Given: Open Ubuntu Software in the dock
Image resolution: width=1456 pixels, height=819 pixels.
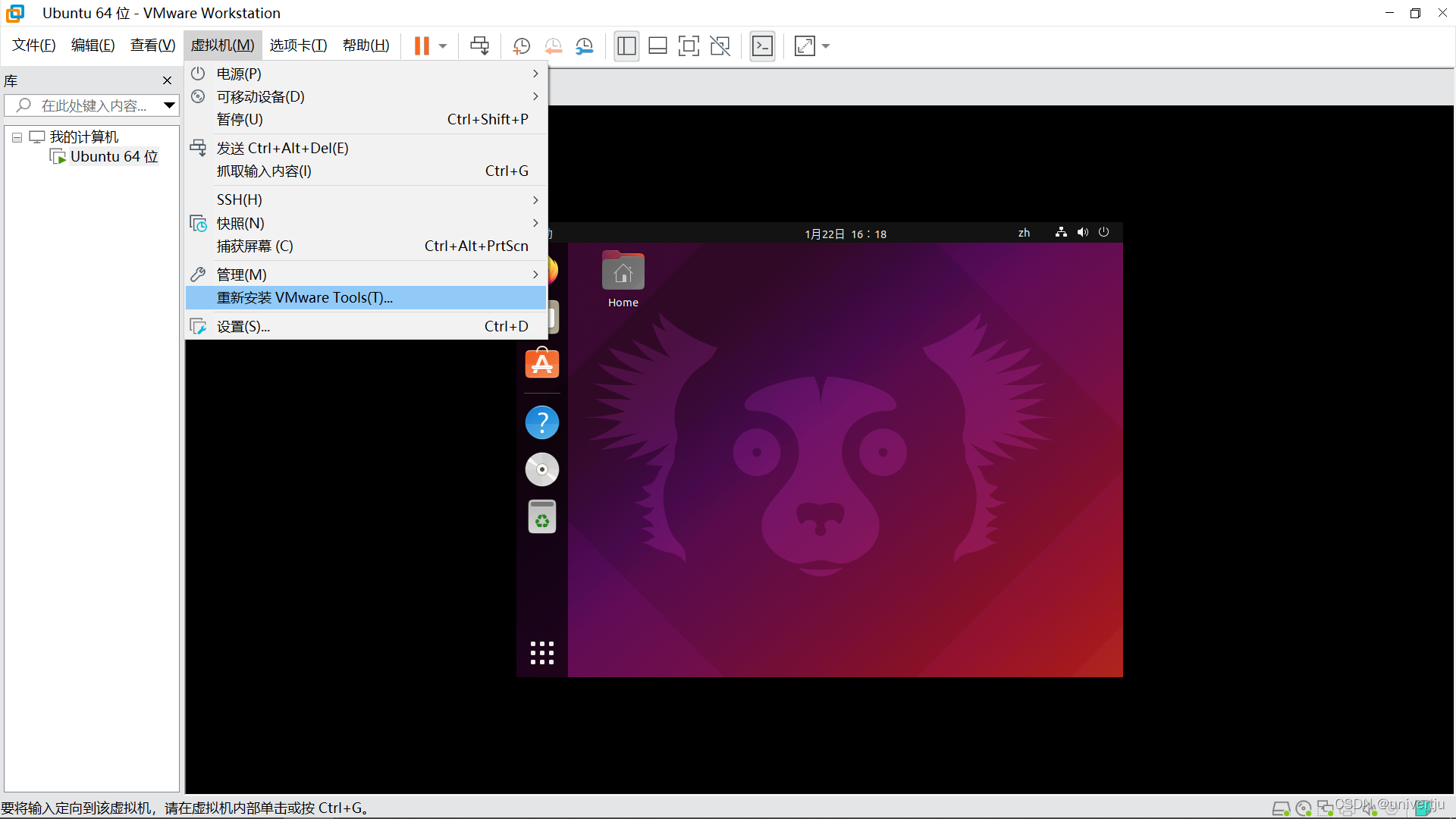Looking at the screenshot, I should [x=542, y=363].
